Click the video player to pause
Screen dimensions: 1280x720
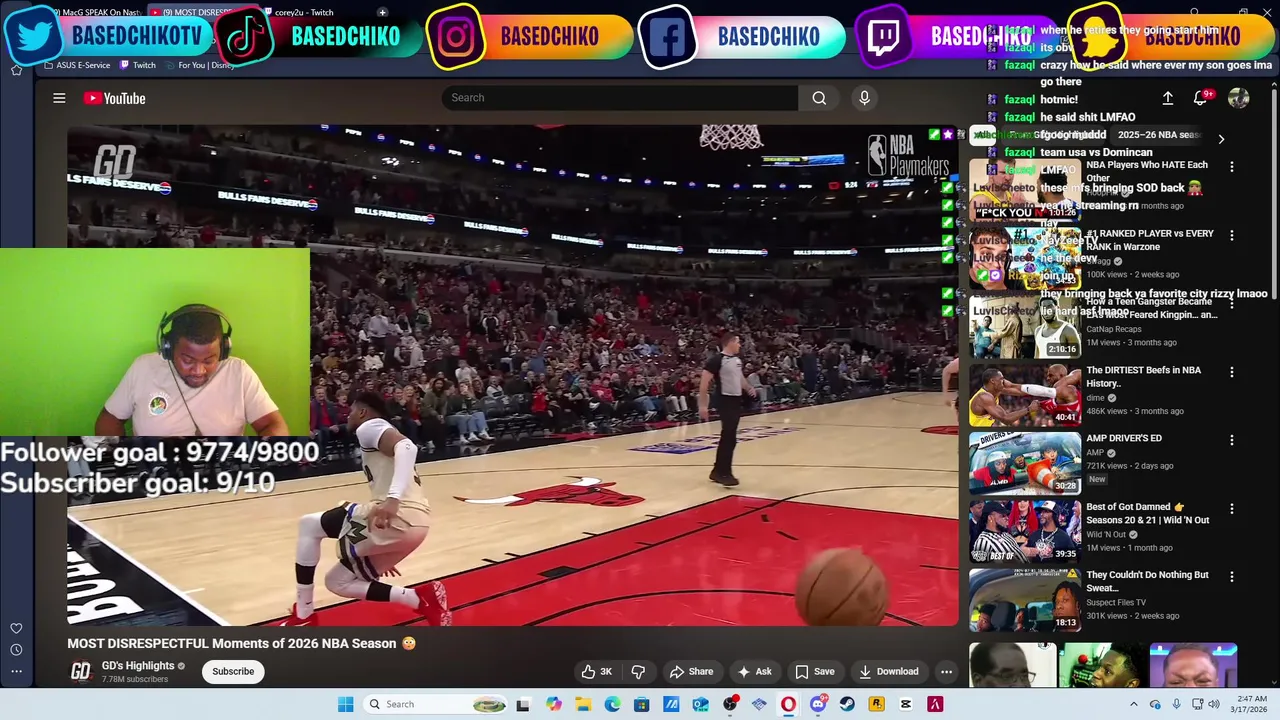pyautogui.click(x=512, y=375)
